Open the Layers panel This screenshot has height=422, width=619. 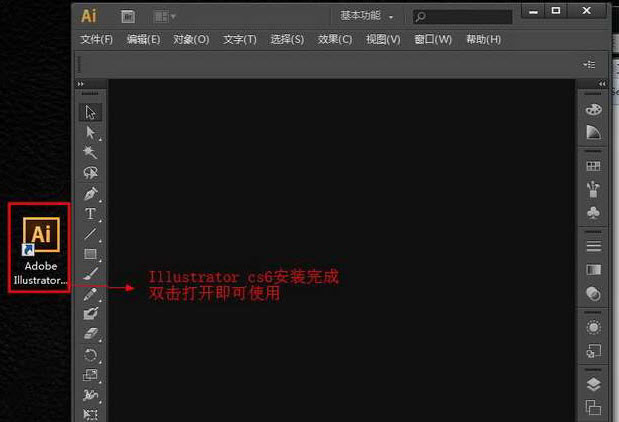[x=593, y=384]
